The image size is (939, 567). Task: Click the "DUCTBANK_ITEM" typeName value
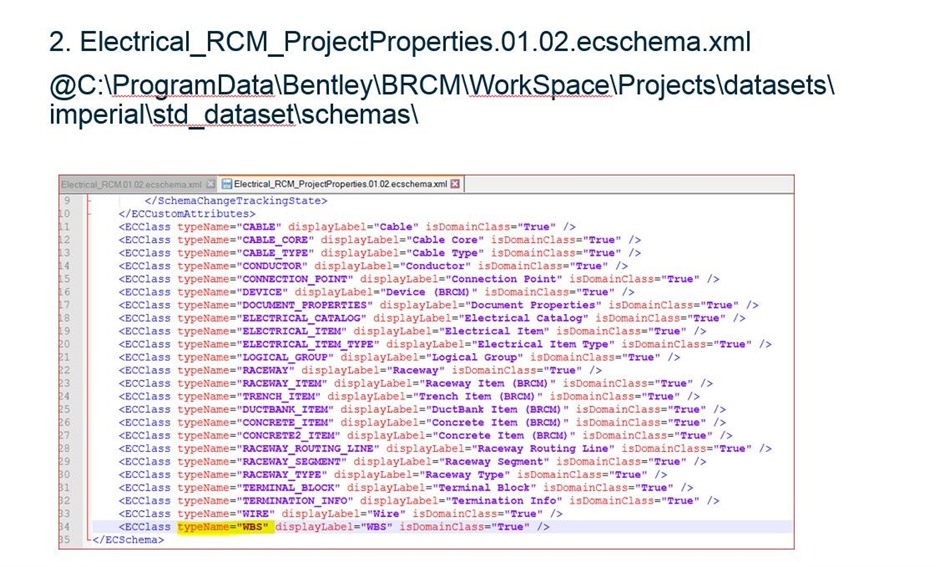pyautogui.click(x=285, y=410)
